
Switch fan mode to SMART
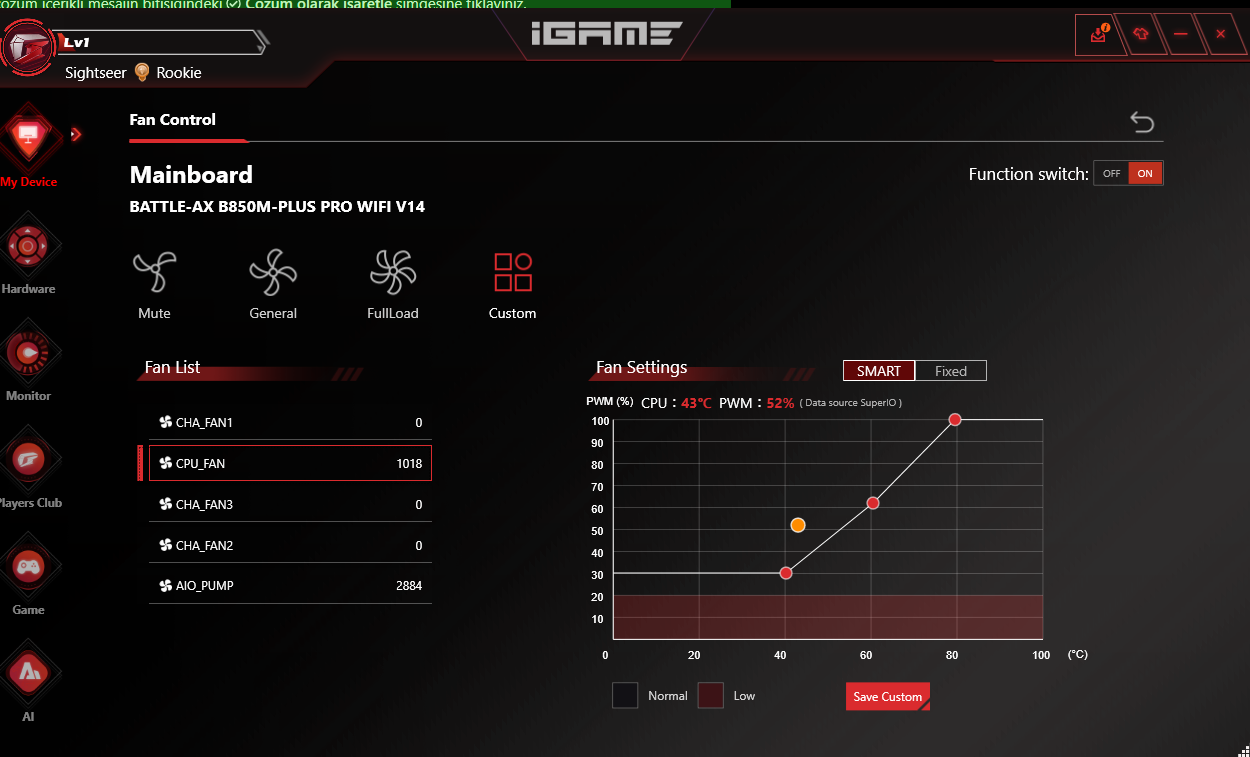(x=879, y=371)
